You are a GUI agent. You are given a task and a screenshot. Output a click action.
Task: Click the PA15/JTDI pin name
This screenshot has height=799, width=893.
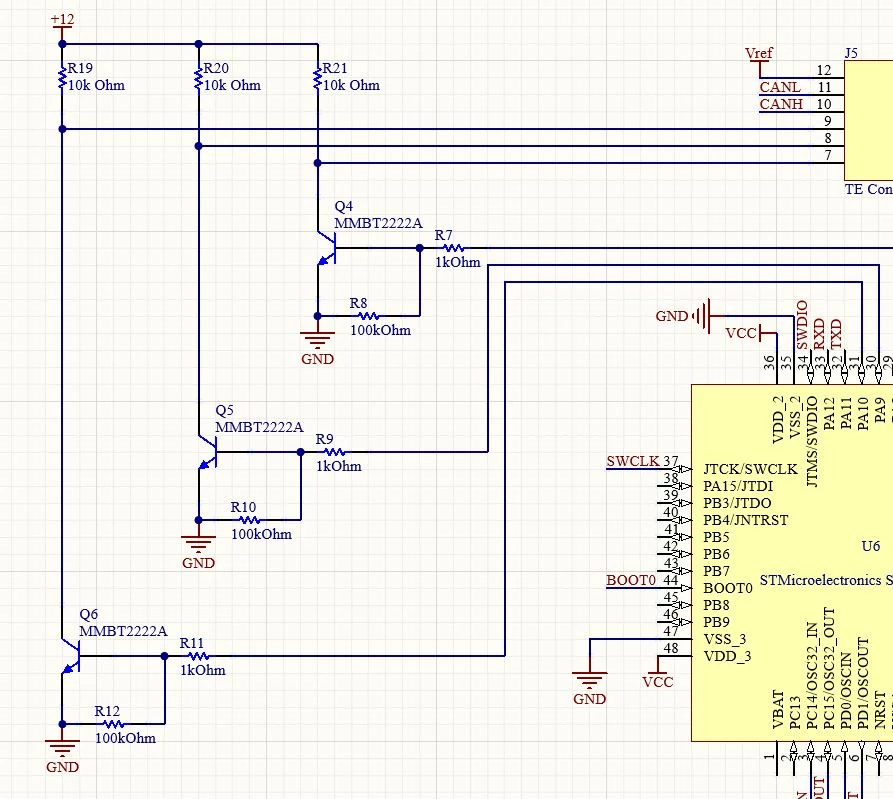[738, 486]
